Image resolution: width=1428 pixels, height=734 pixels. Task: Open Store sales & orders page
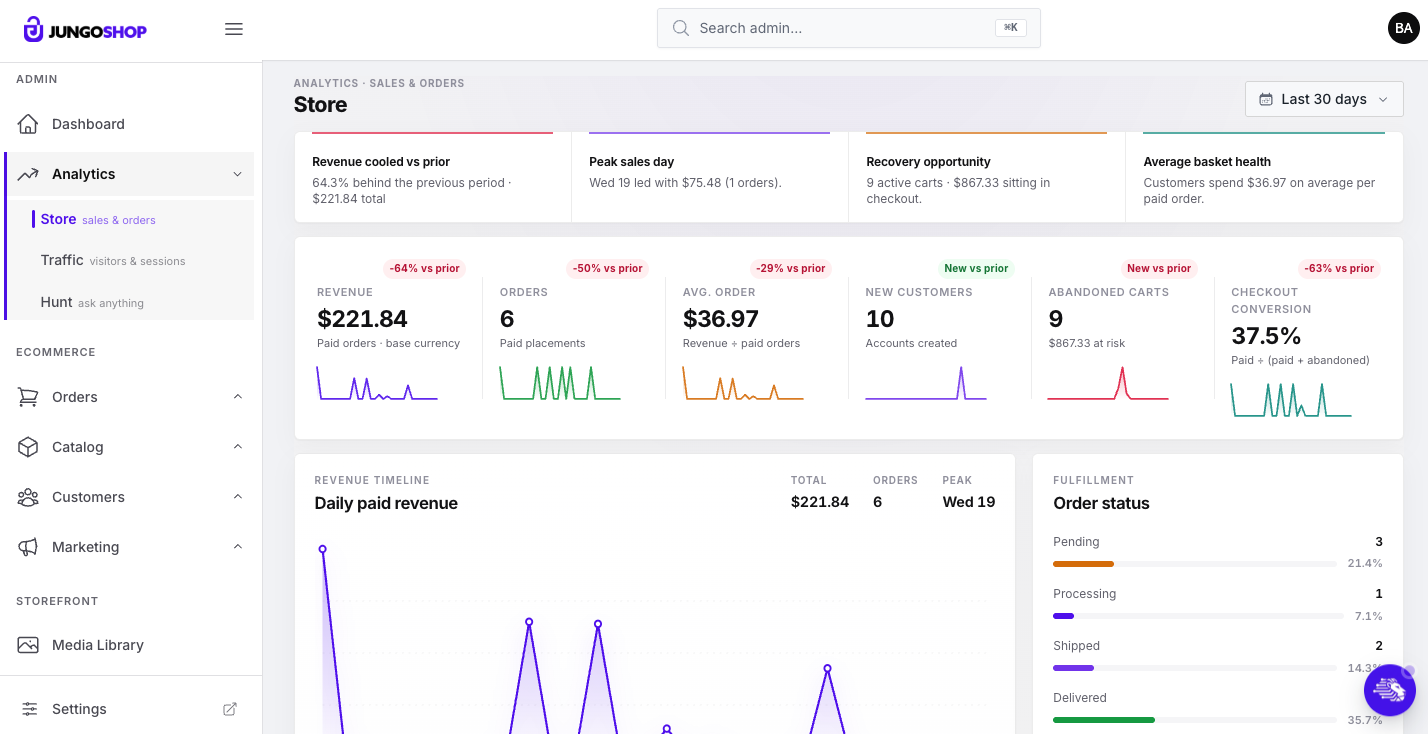click(x=98, y=219)
